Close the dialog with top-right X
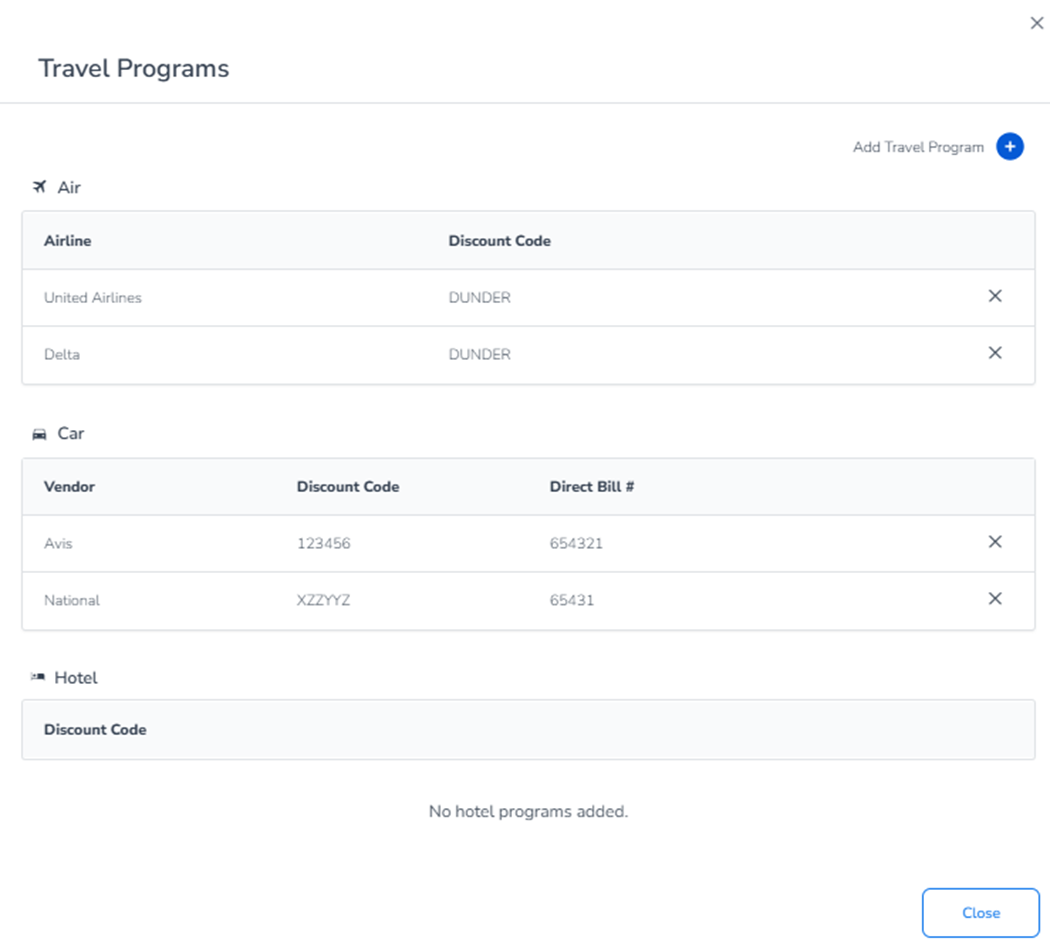 1036,23
